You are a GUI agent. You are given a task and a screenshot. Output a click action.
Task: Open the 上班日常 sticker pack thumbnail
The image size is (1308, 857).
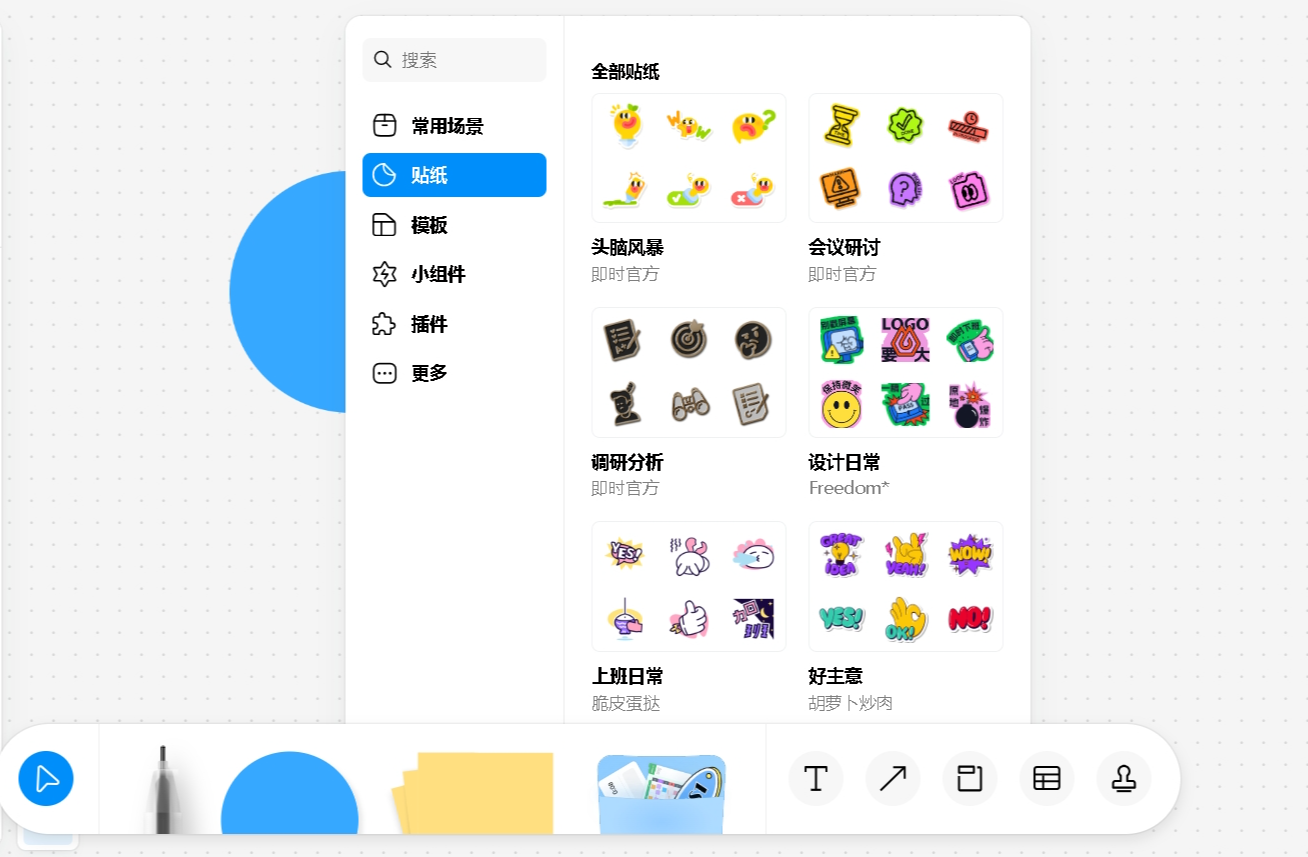click(x=689, y=586)
